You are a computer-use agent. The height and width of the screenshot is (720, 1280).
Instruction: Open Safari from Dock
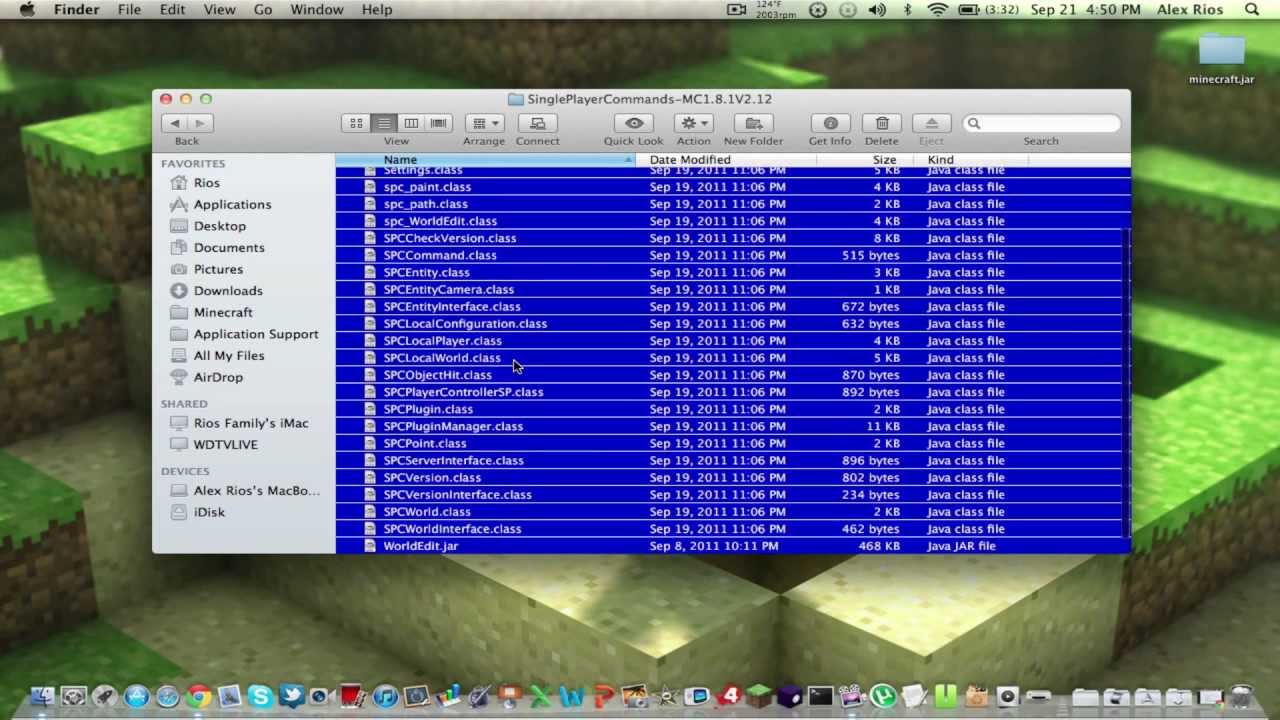pyautogui.click(x=167, y=697)
